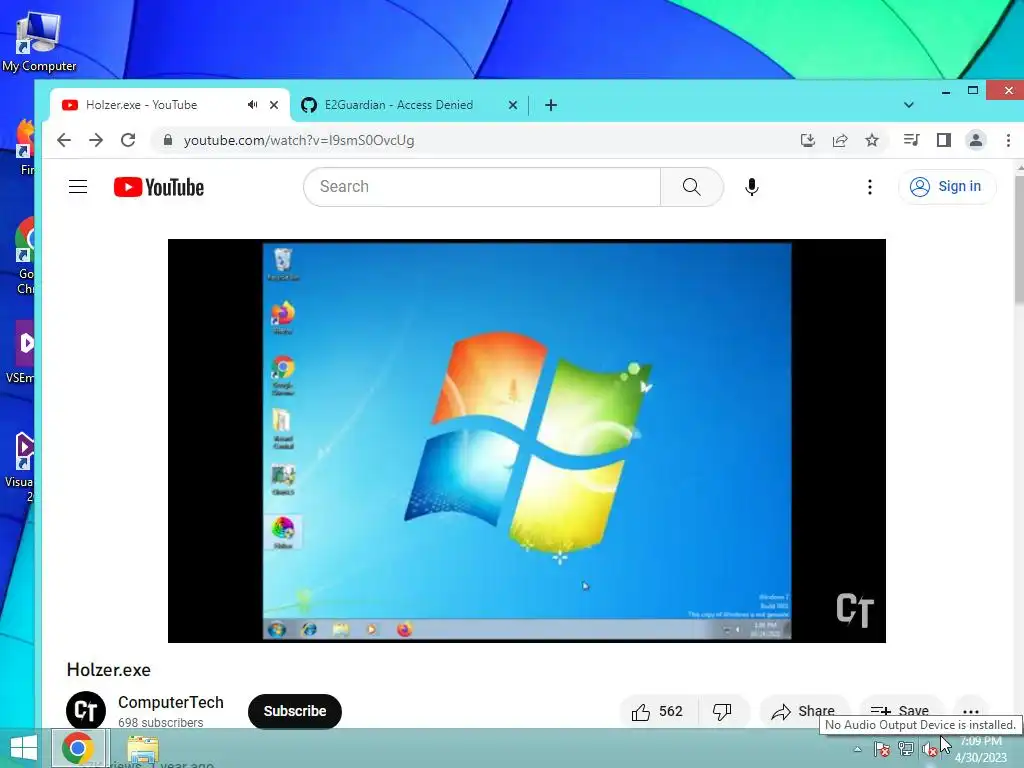
Task: Go to YouTube home via logo
Action: pyautogui.click(x=159, y=187)
